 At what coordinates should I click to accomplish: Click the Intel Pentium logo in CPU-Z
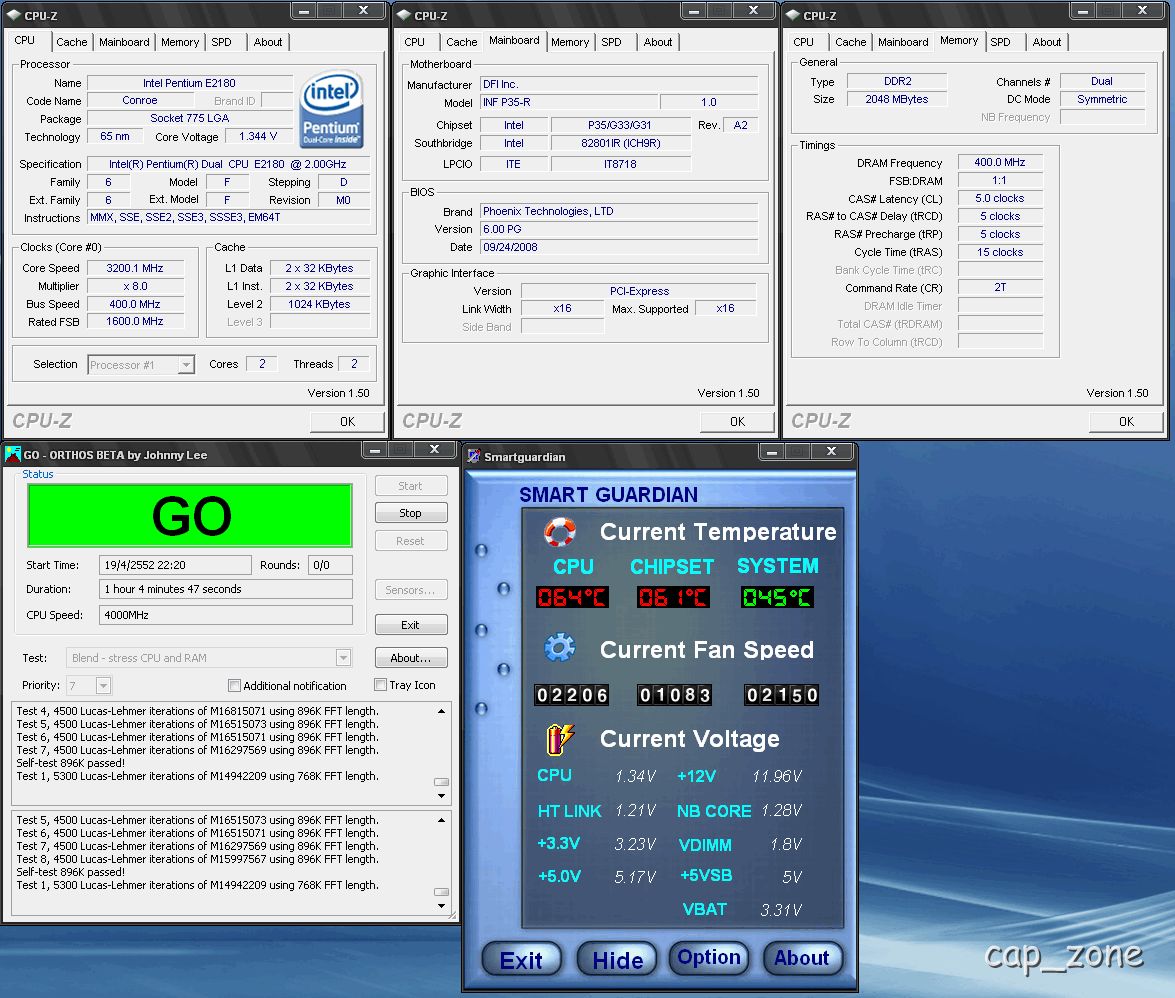click(x=332, y=109)
